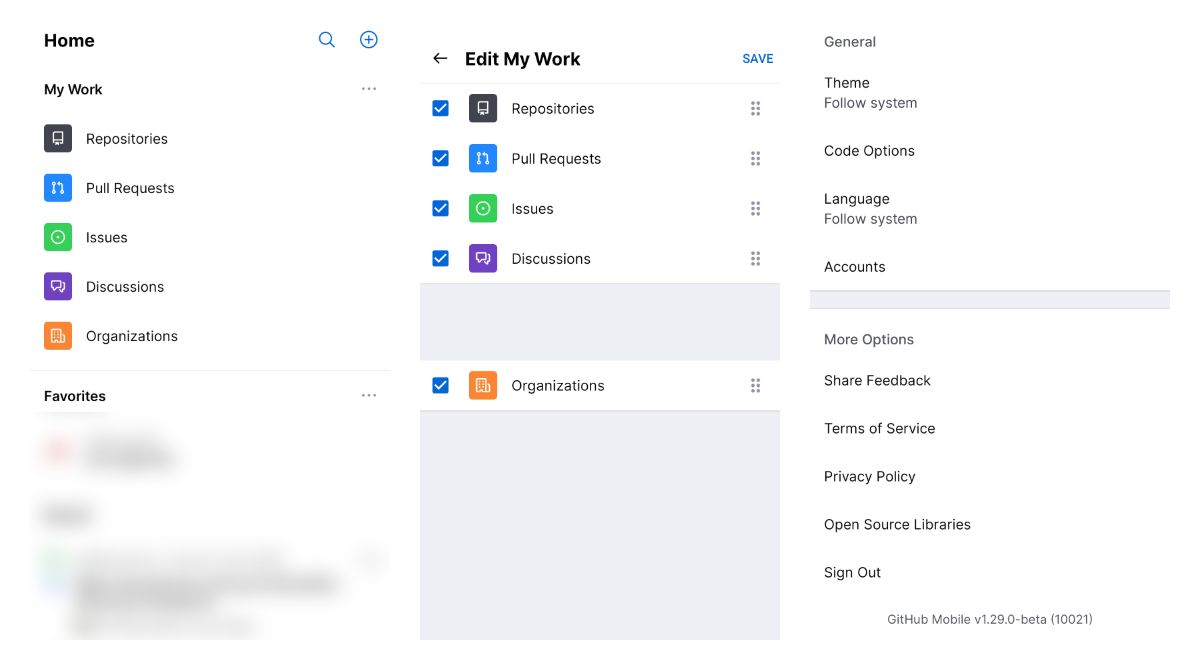This screenshot has height=670, width=1200.
Task: Click the GitHub Mobile version text
Action: pos(990,620)
